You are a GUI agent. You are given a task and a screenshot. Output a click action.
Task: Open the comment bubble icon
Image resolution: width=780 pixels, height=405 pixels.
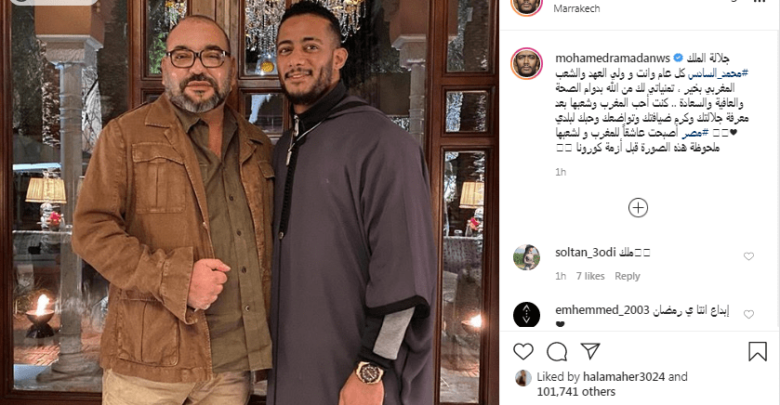click(557, 352)
